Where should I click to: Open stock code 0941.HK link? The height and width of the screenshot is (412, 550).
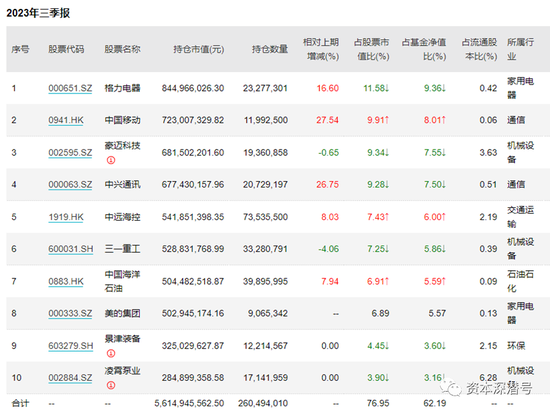tap(66, 120)
